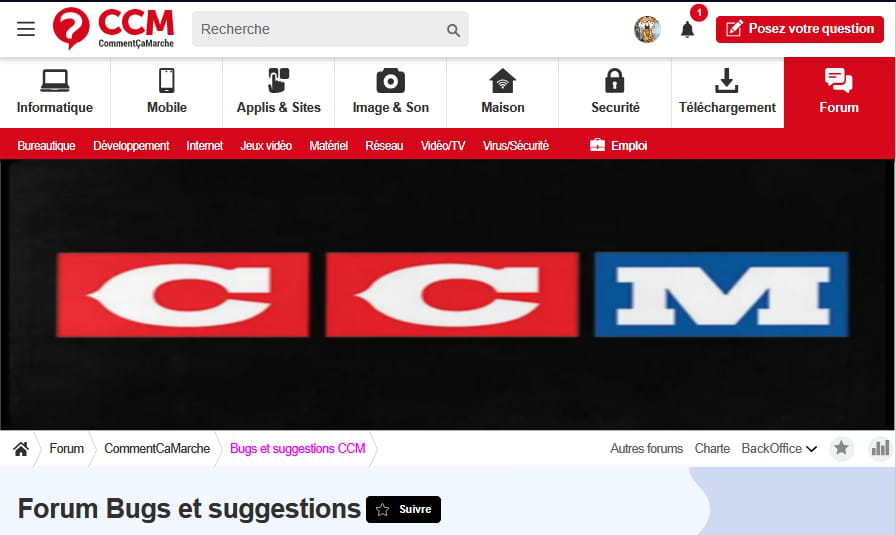Open the user avatar profile

coord(647,29)
